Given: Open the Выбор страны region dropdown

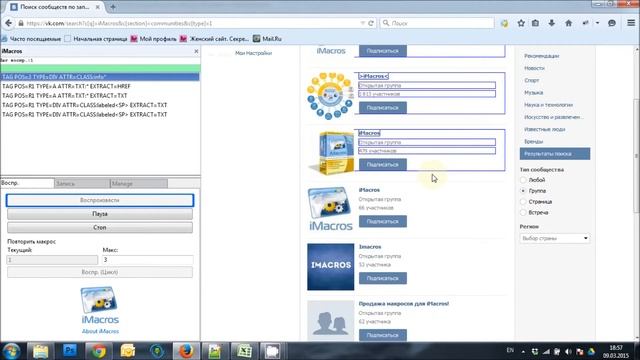Looking at the screenshot, I should pyautogui.click(x=554, y=238).
